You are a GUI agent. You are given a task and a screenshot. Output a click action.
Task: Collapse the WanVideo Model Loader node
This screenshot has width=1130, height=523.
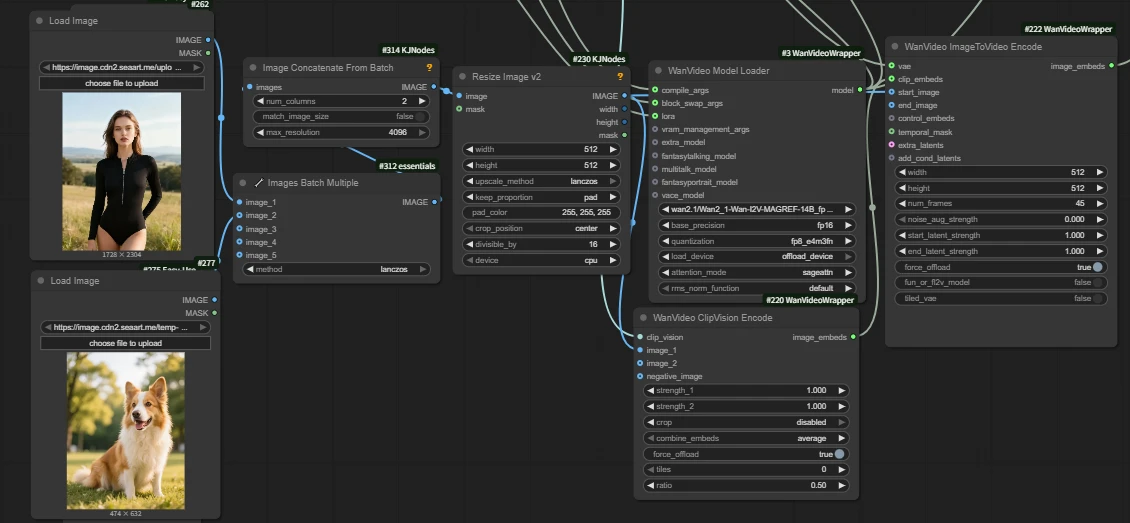tap(657, 71)
